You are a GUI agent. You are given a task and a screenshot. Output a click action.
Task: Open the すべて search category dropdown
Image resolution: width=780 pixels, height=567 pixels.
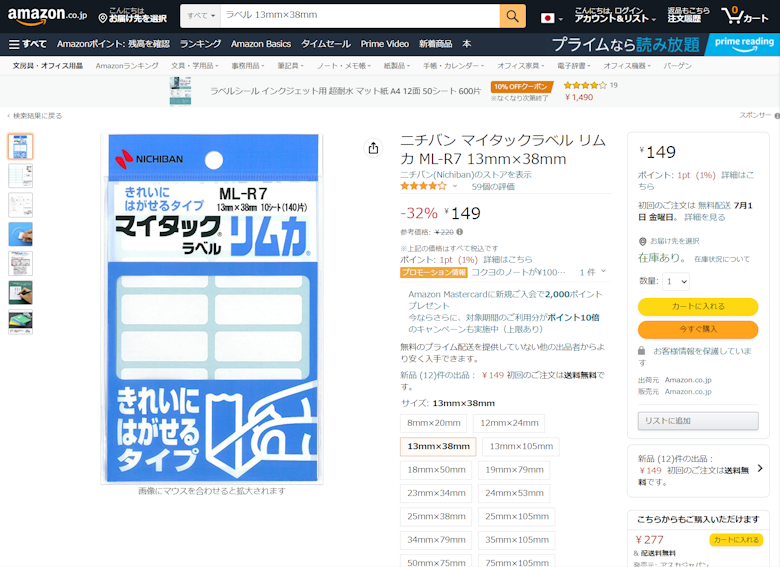[x=200, y=16]
